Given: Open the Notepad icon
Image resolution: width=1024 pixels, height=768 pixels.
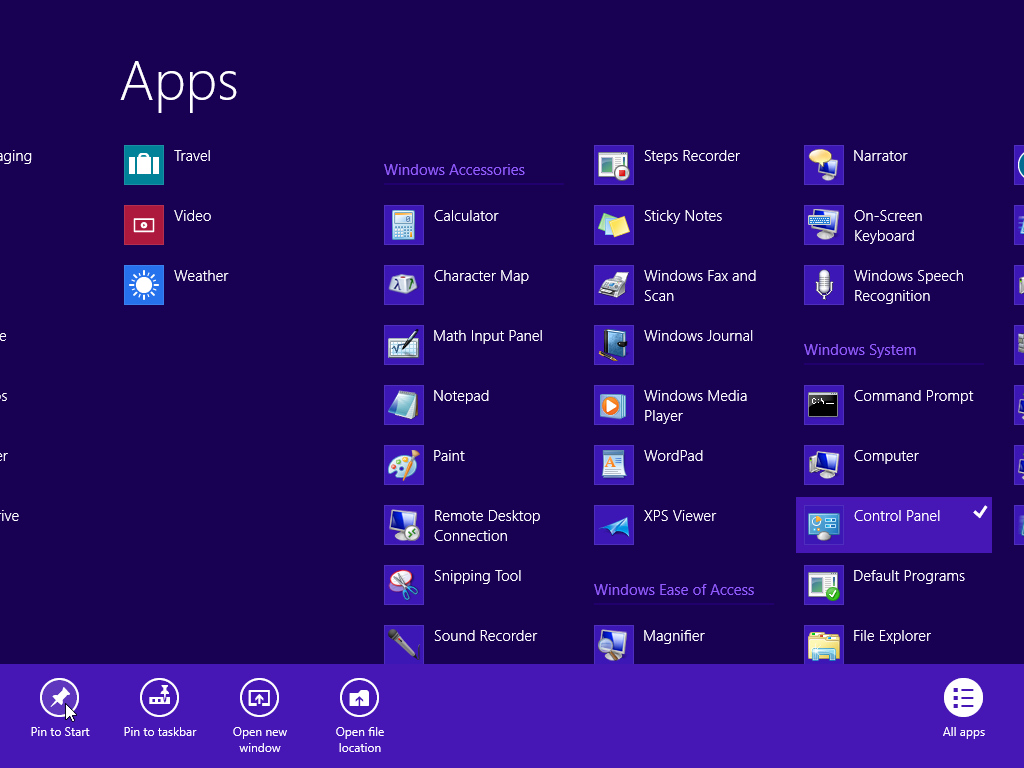Looking at the screenshot, I should (404, 405).
